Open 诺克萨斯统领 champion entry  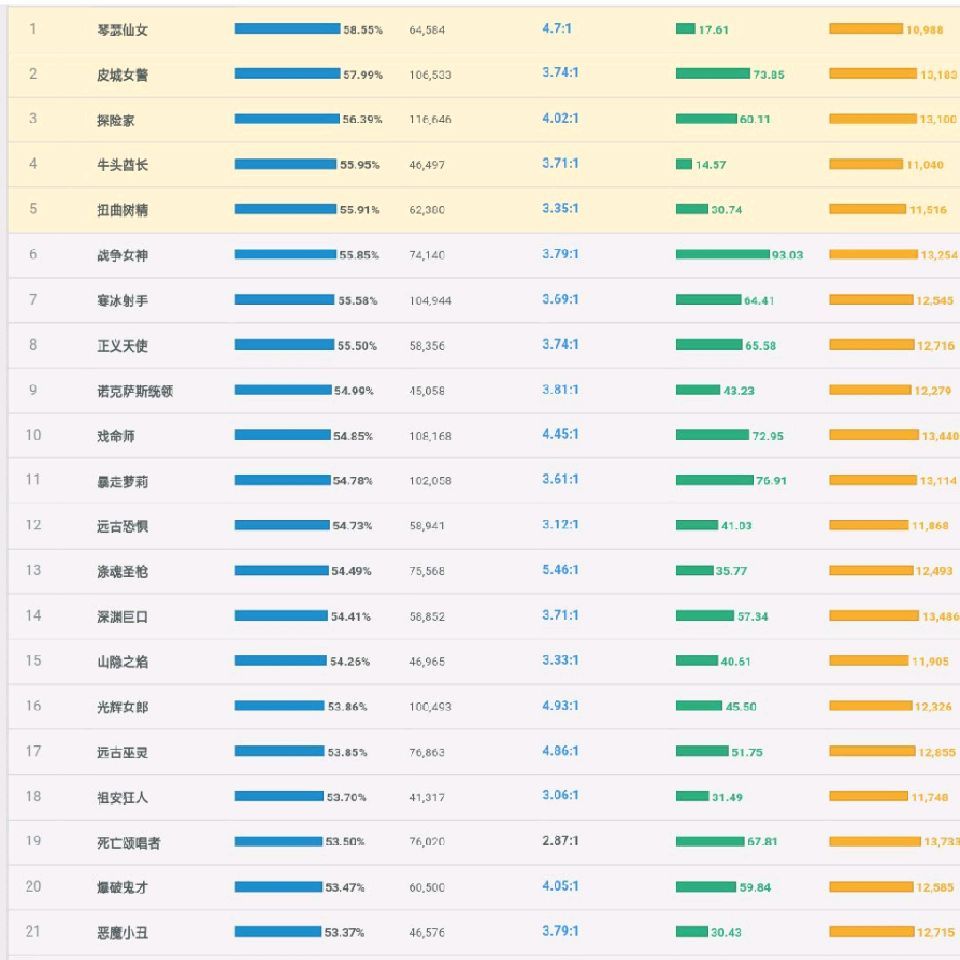pyautogui.click(x=135, y=391)
